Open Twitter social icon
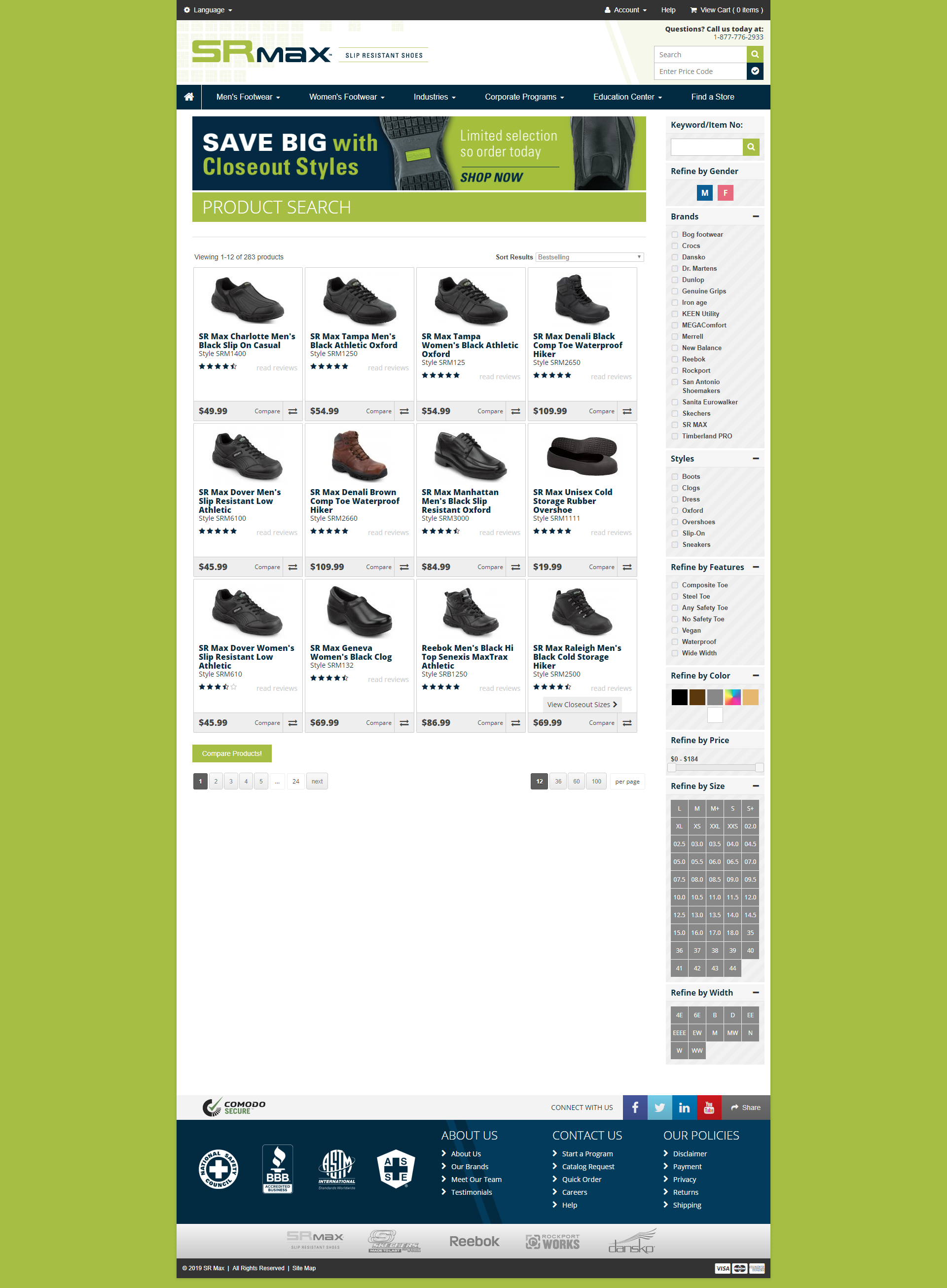Viewport: 947px width, 1288px height. (x=660, y=1107)
